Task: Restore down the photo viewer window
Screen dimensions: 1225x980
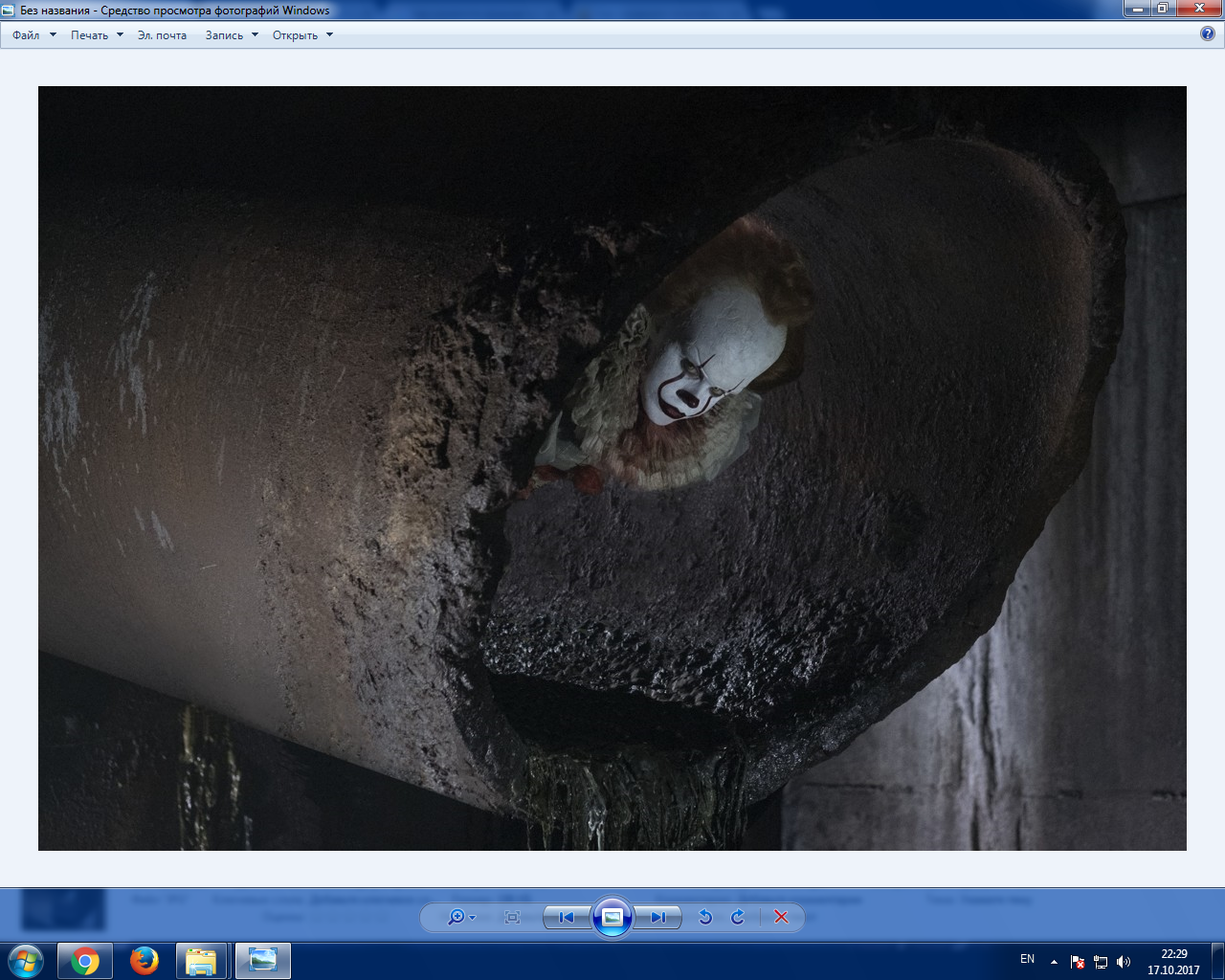Action: pos(1163,9)
